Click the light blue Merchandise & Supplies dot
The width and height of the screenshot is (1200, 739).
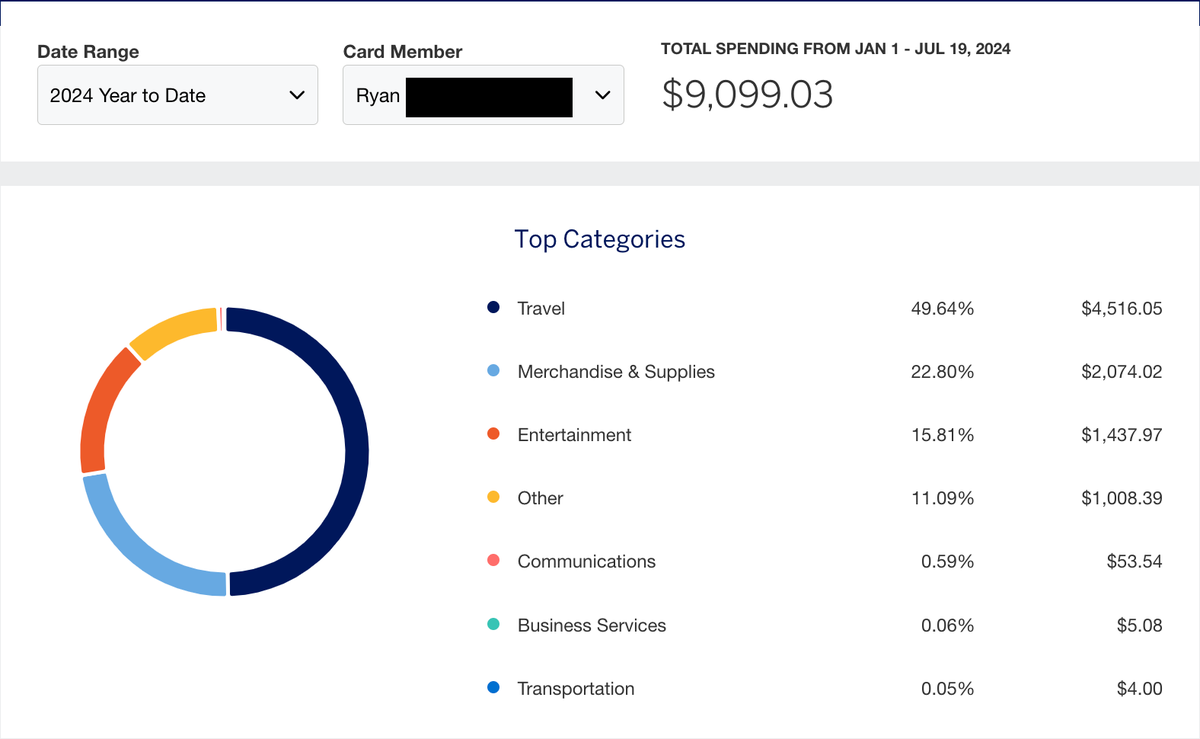(492, 371)
